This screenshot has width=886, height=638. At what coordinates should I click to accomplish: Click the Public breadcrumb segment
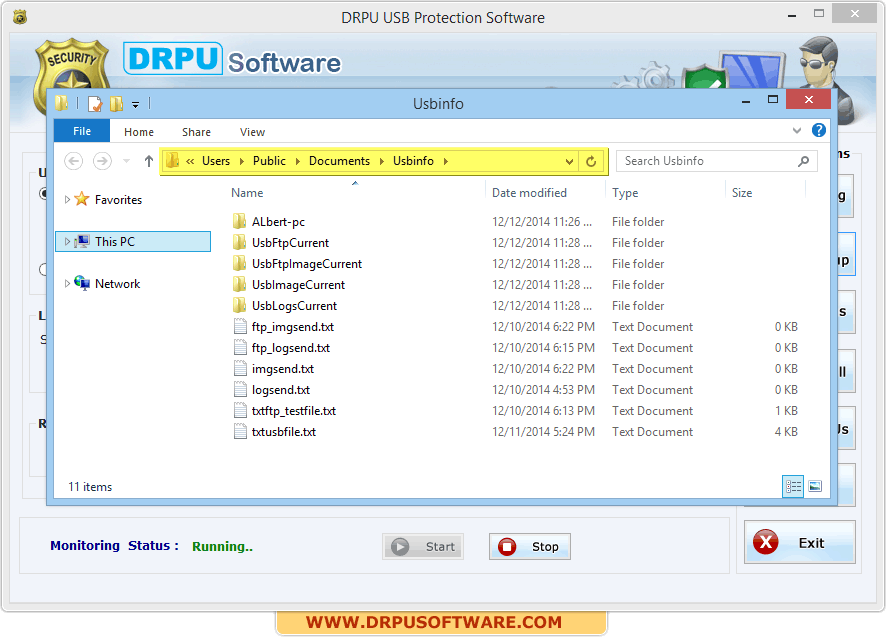point(269,161)
